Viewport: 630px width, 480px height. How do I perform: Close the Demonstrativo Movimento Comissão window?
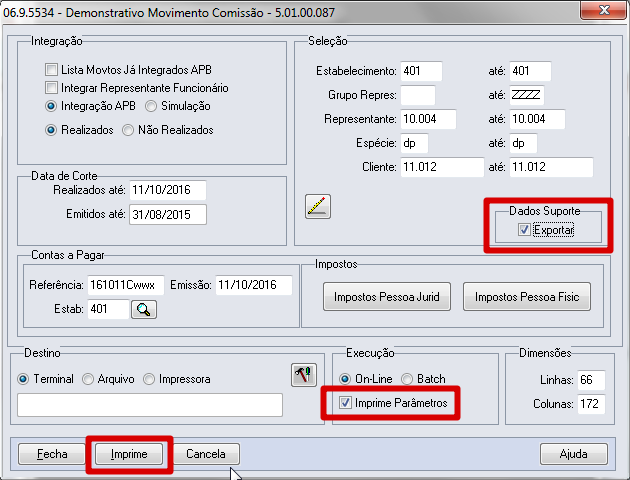pyautogui.click(x=603, y=10)
